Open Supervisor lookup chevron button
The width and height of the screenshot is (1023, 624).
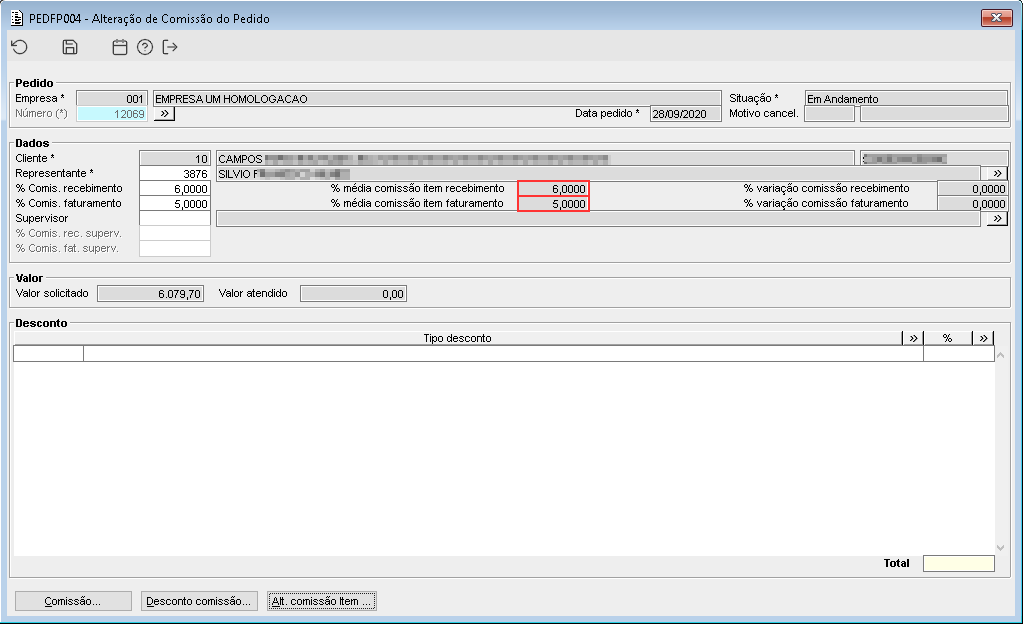pyautogui.click(x=997, y=219)
